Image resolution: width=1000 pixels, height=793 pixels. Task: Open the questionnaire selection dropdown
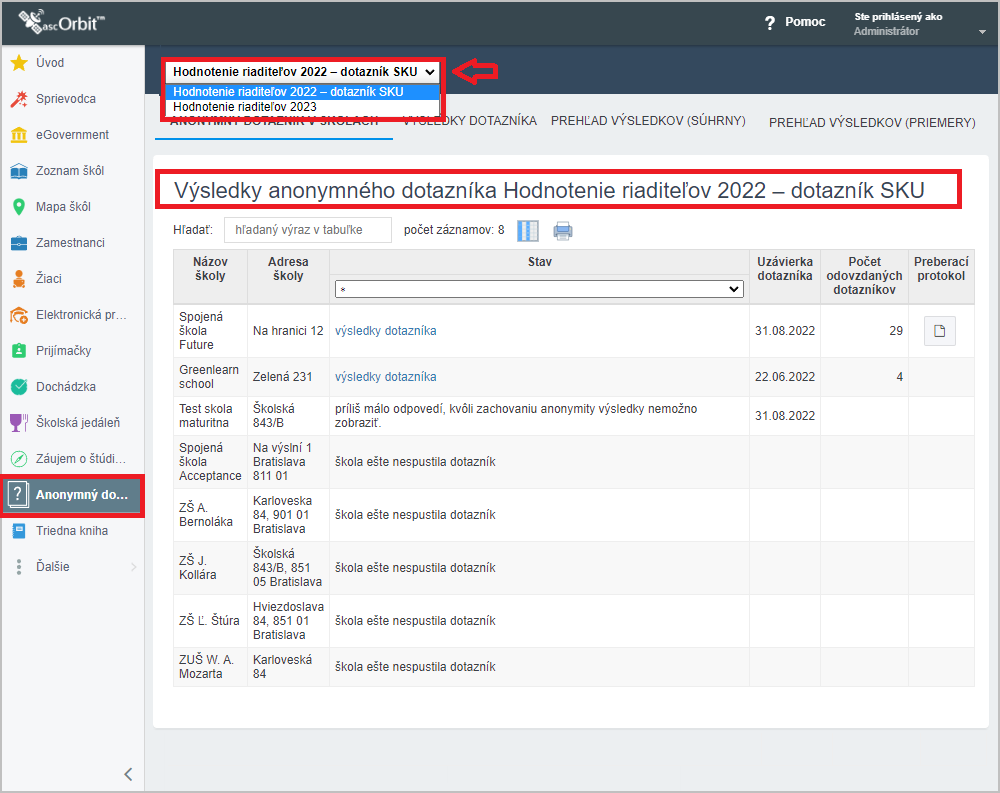tap(303, 72)
